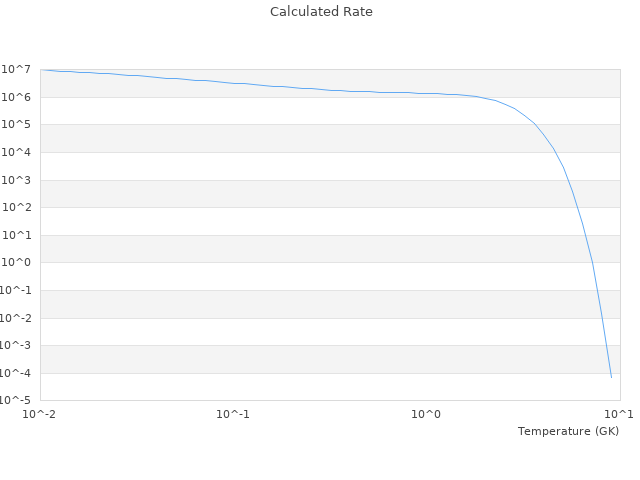
Task: Click the 'Temperature (GK)' x-axis title
Action: tap(568, 431)
